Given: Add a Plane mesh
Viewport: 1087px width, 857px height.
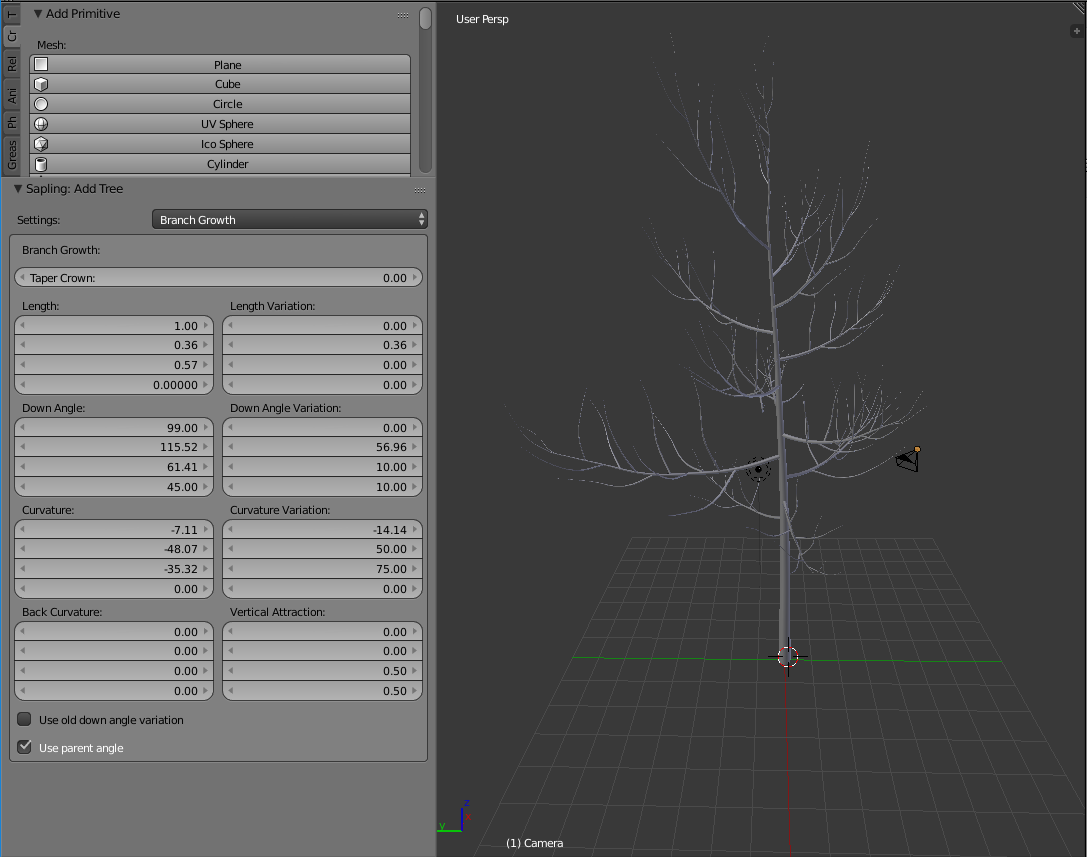Looking at the screenshot, I should pos(220,64).
